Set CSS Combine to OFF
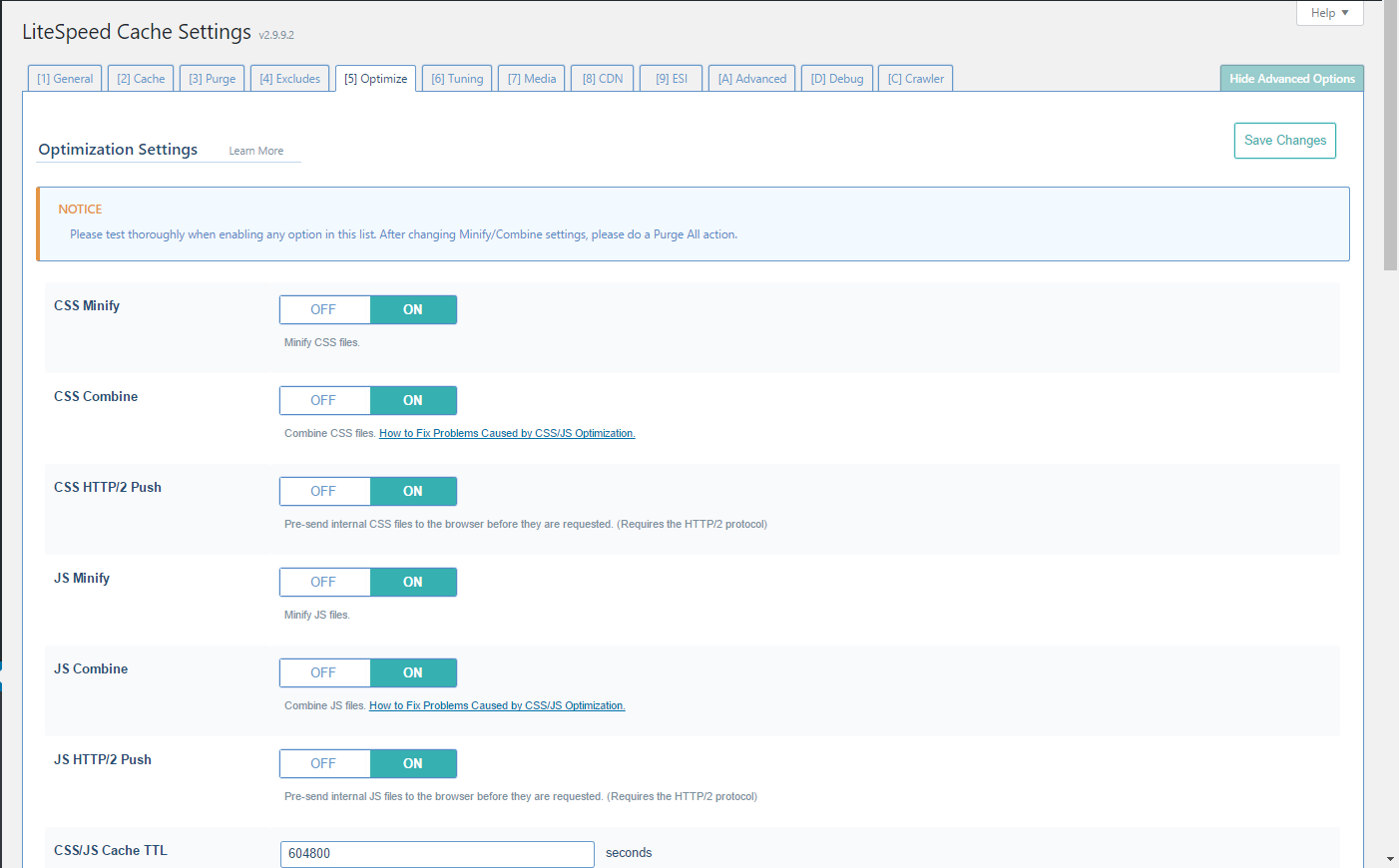 pos(324,401)
